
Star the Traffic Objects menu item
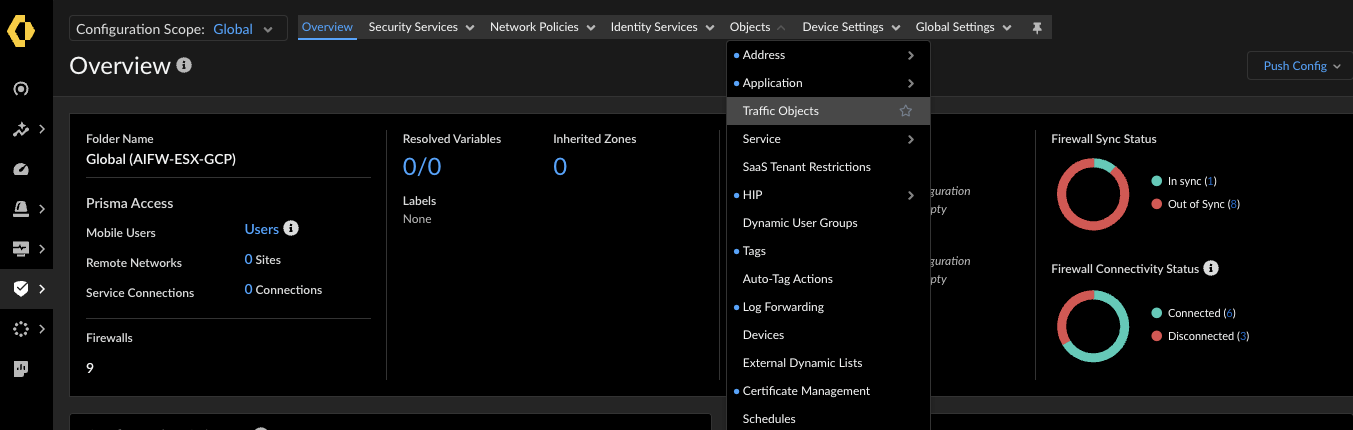point(905,111)
